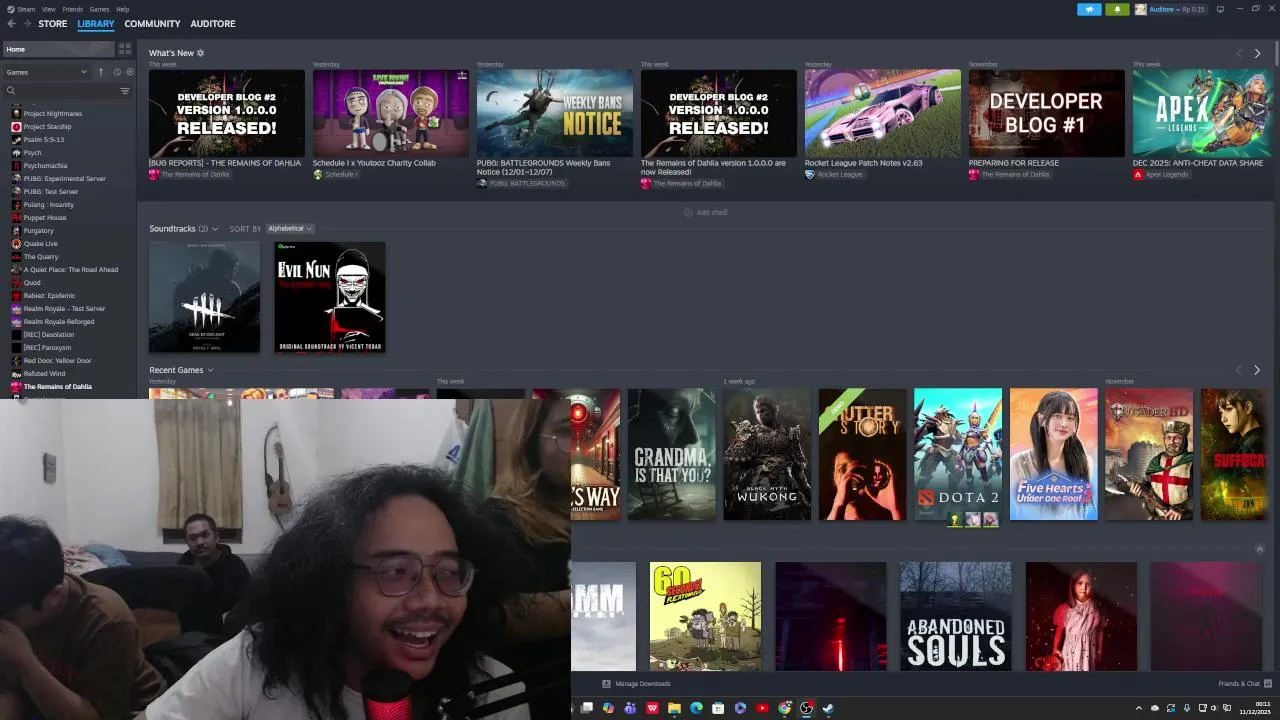This screenshot has width=1280, height=720.
Task: Open the Recent Games shelf dropdown
Action: tap(210, 370)
